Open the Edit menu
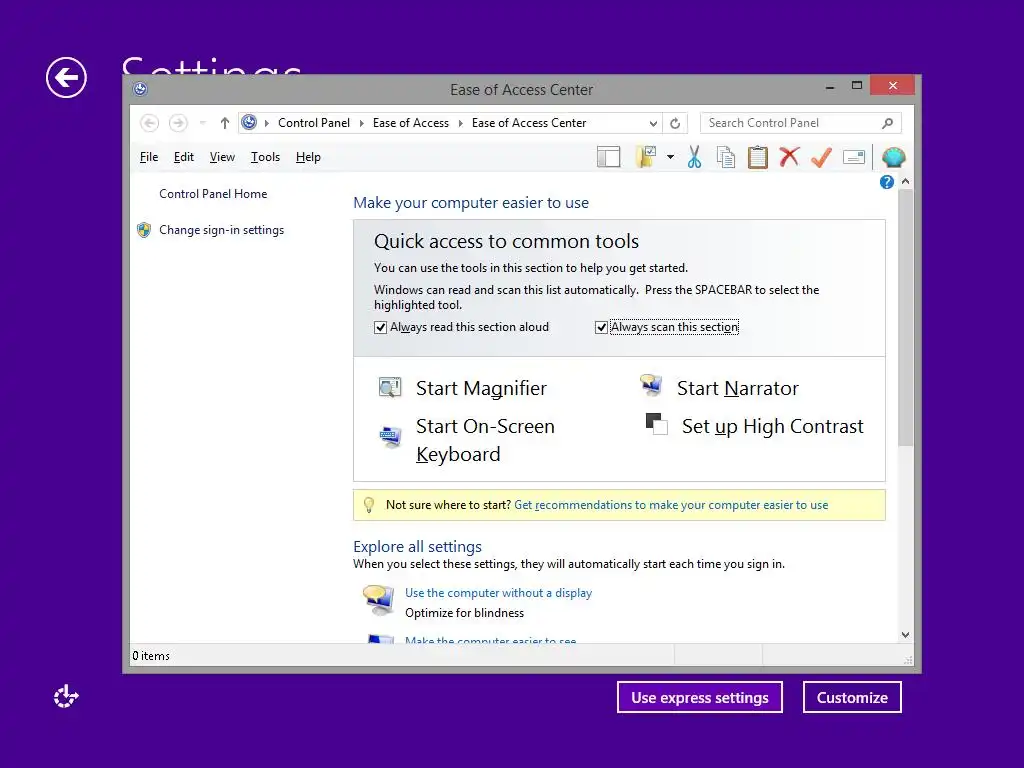Screen dimensions: 1024x768 184,157
